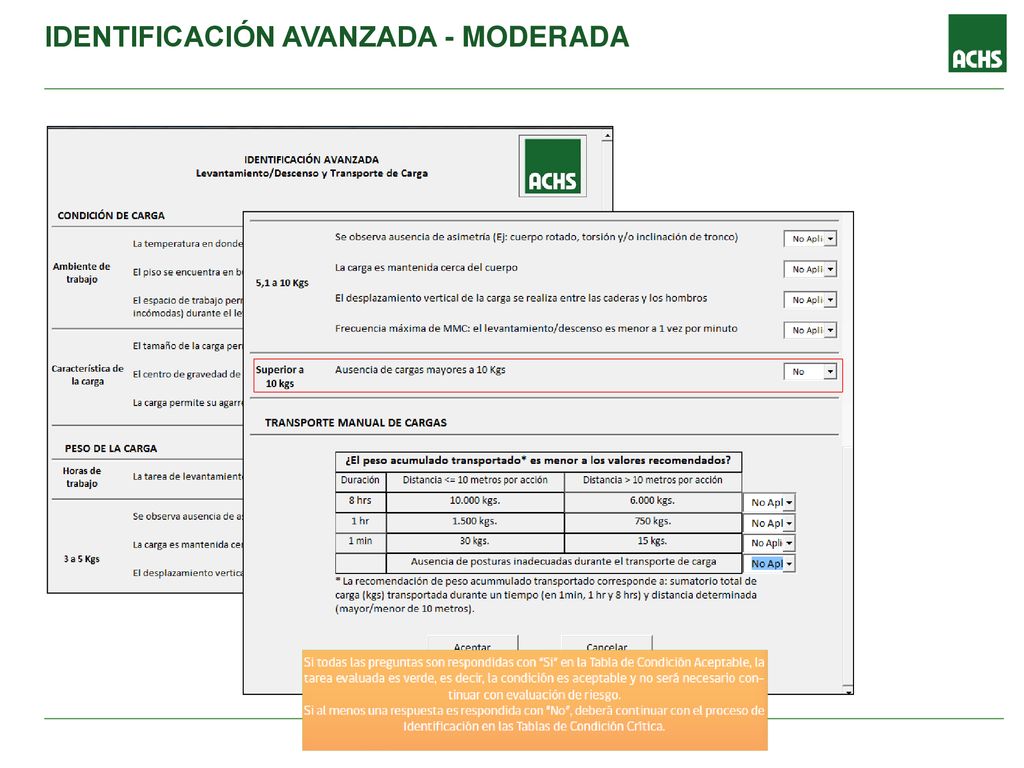Click 'Duración' column header
Screen dimensions: 1024x768
tap(360, 481)
